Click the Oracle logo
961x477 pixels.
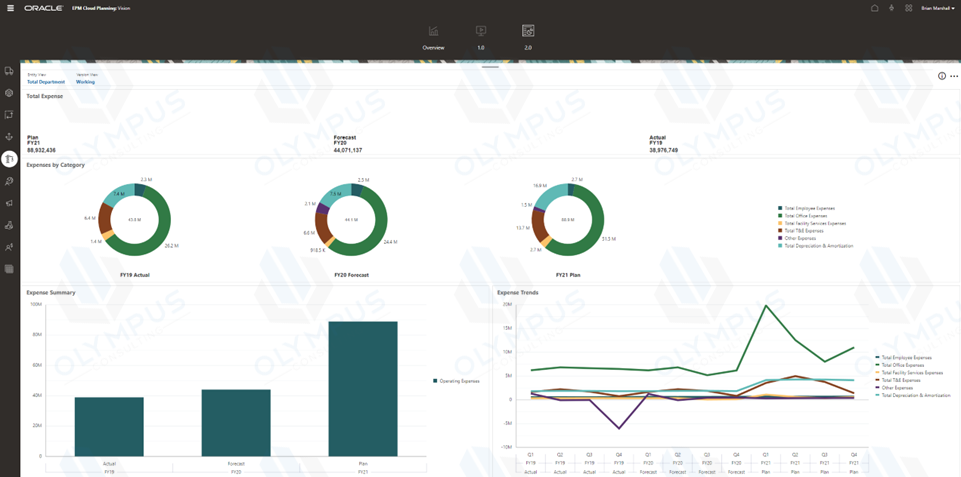point(45,9)
